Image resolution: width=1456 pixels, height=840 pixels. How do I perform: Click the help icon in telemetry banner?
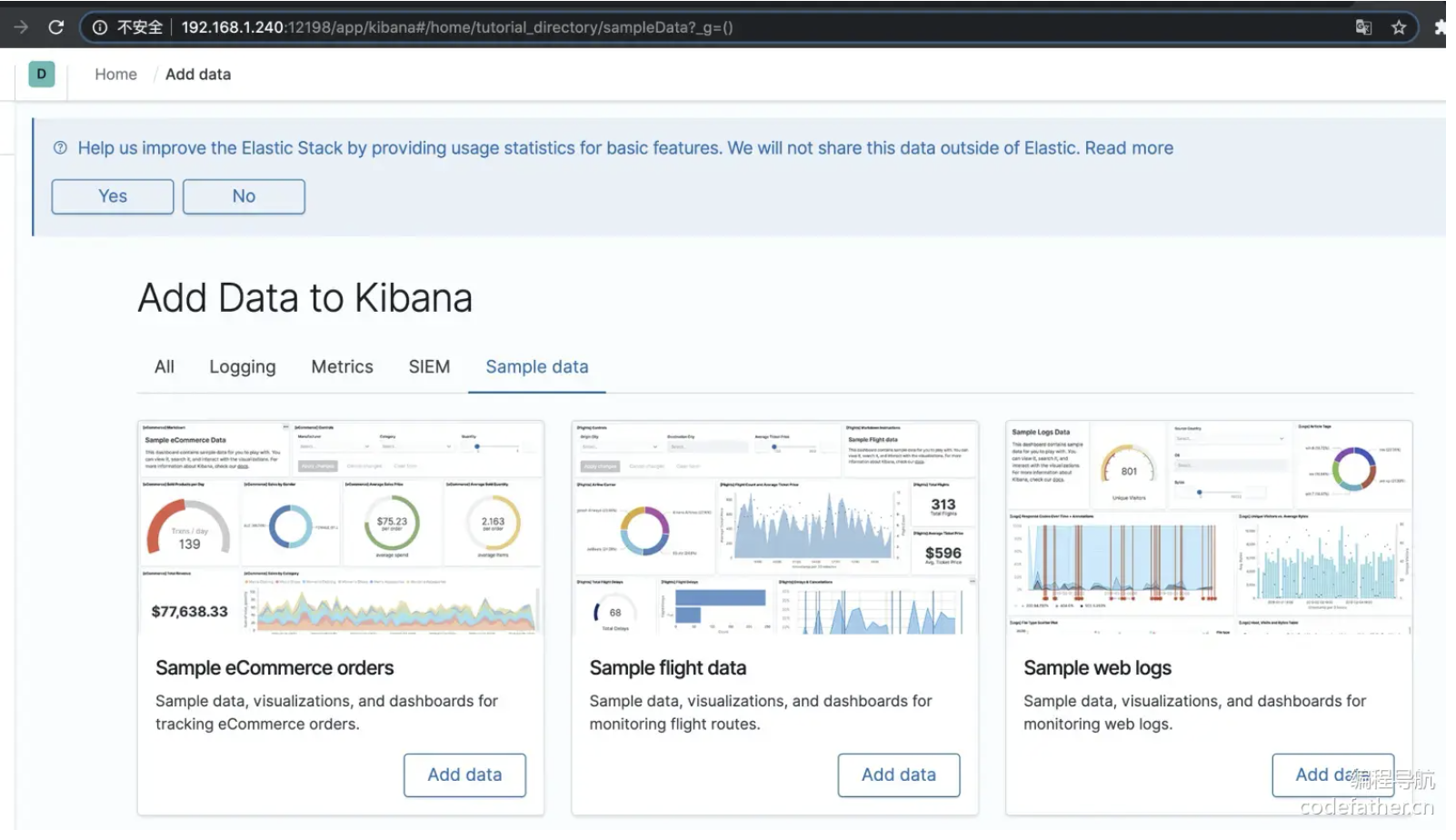pos(60,148)
